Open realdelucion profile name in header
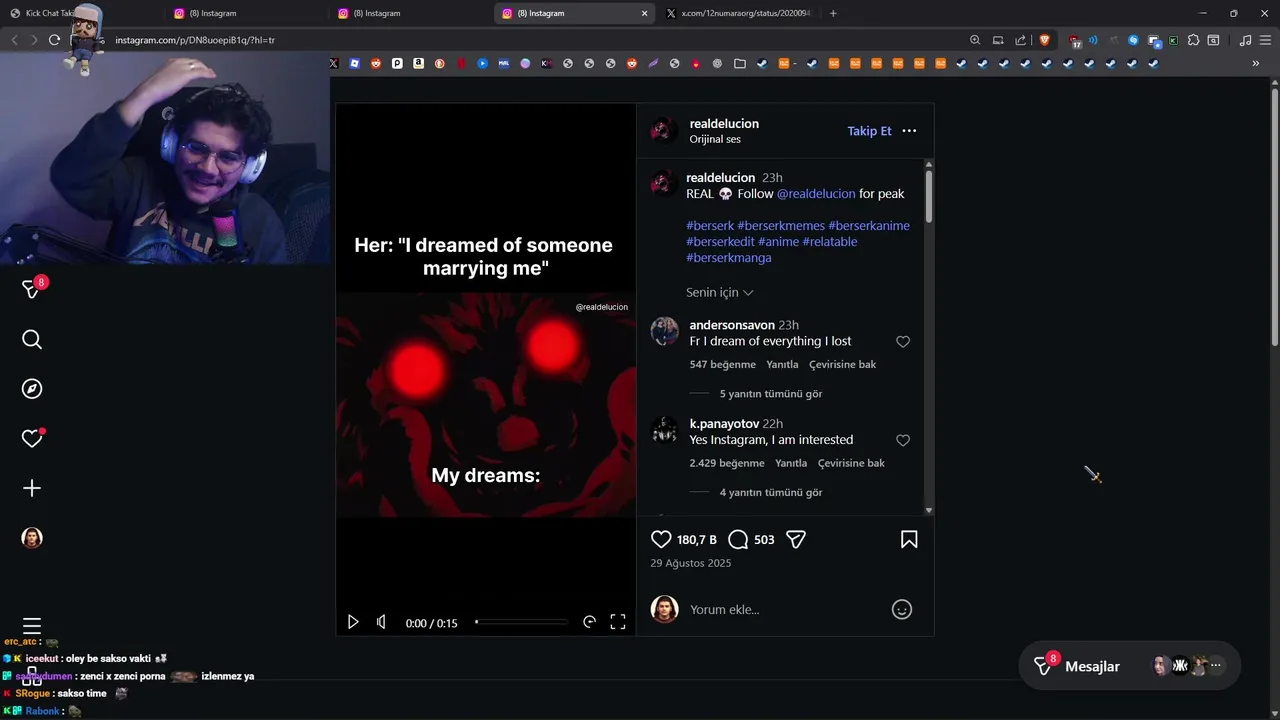Image resolution: width=1280 pixels, height=720 pixels. tap(724, 124)
